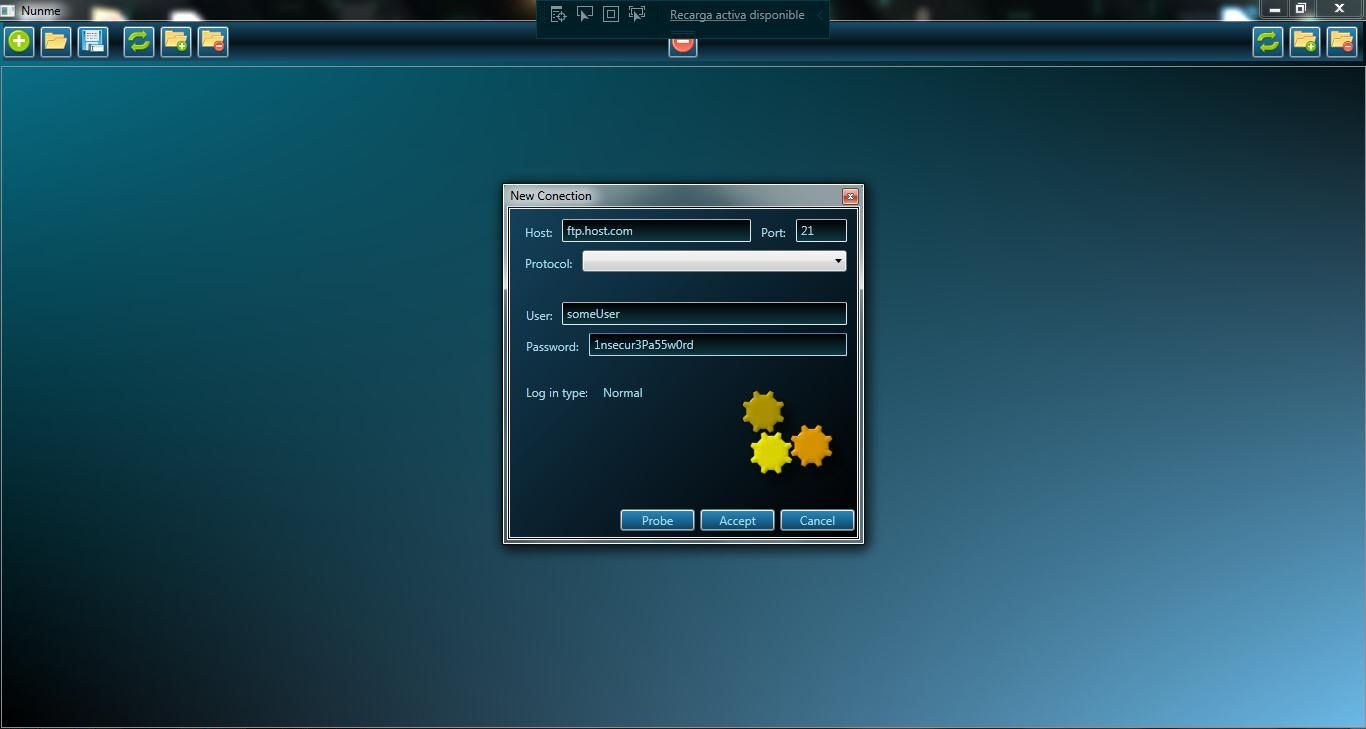This screenshot has height=729, width=1366.
Task: Click the green refresh icon in the right toolbar
Action: click(x=1268, y=42)
